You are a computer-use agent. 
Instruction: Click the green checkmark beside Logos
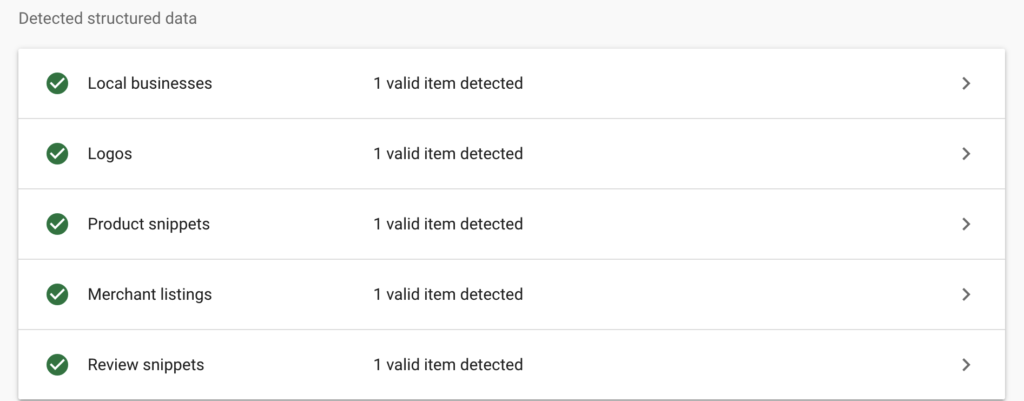[x=57, y=153]
